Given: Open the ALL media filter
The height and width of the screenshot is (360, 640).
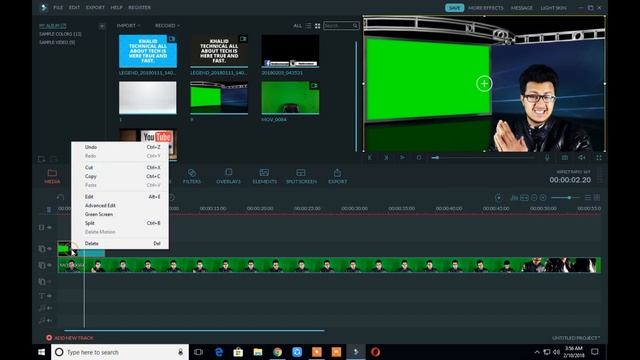Looking at the screenshot, I should point(298,26).
